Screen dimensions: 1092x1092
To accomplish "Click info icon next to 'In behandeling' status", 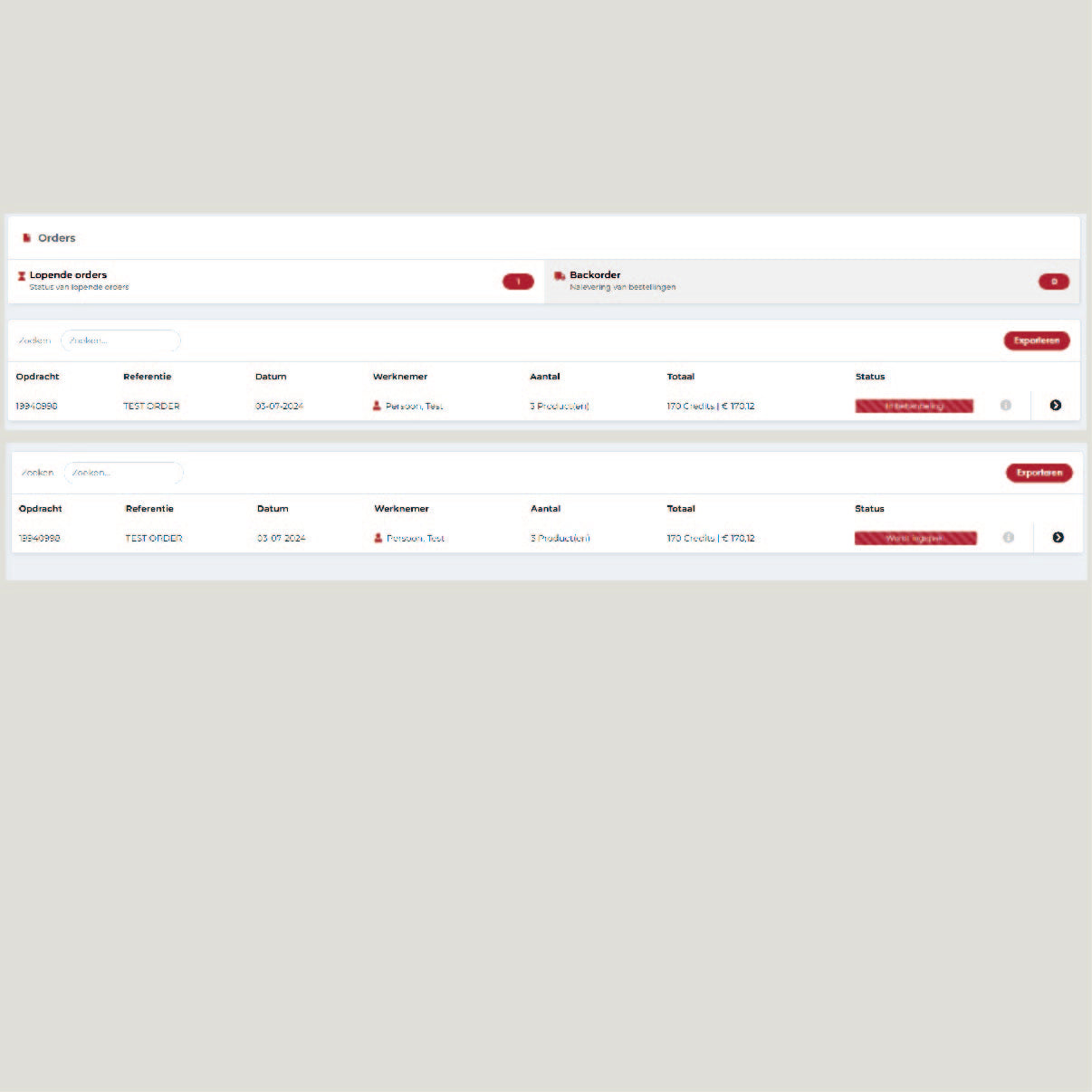I will 1005,406.
